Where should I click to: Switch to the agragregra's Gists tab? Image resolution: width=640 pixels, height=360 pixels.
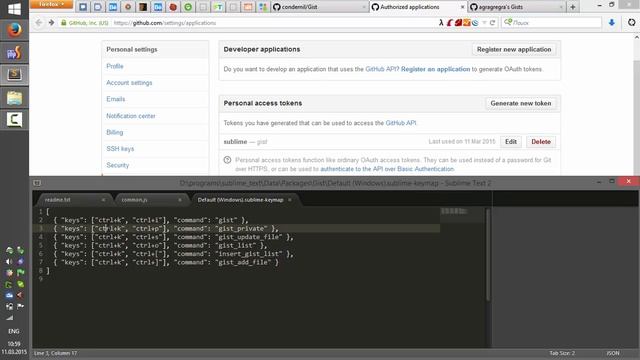[517, 7]
